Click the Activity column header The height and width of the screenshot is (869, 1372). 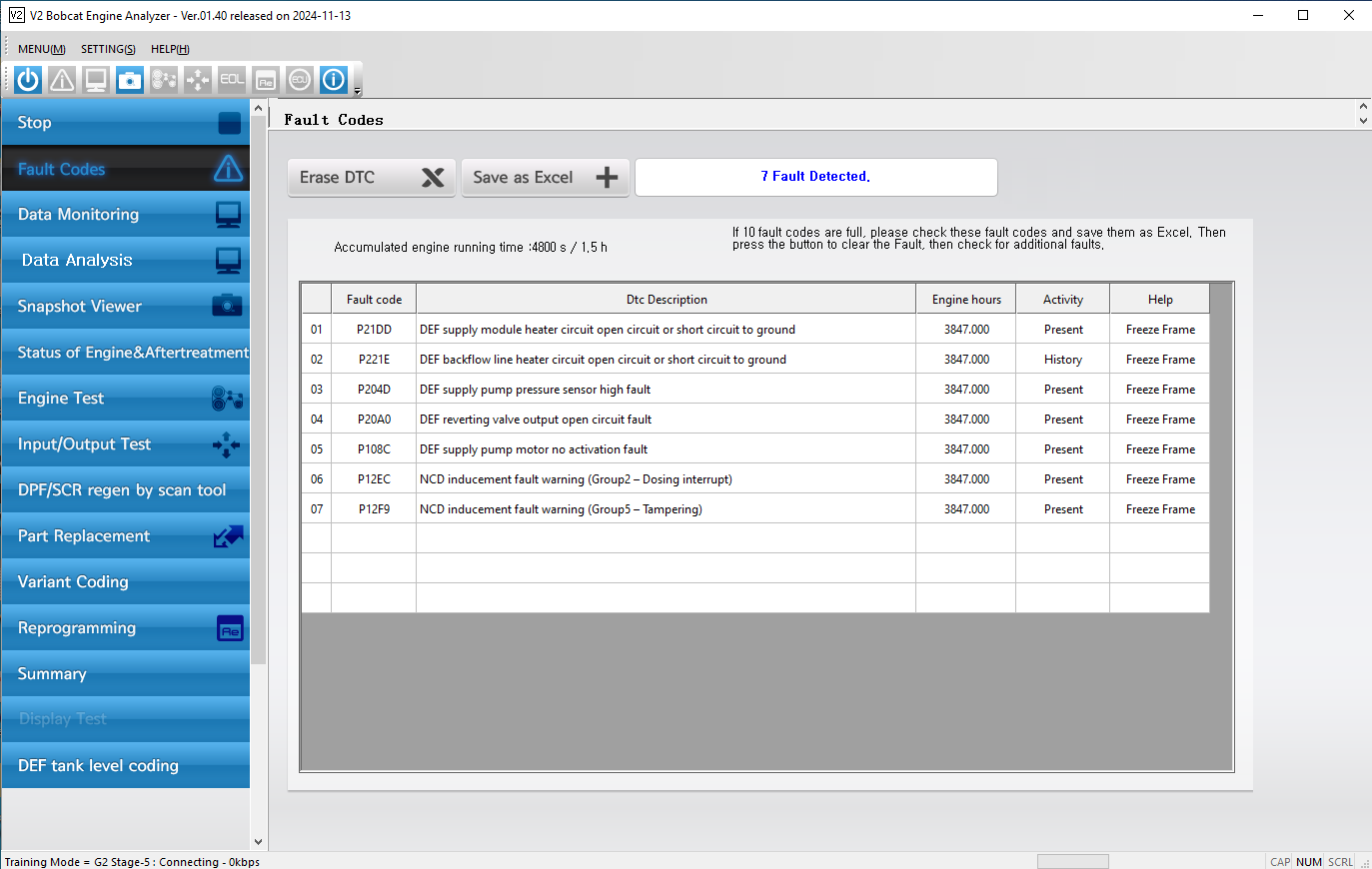[1063, 300]
